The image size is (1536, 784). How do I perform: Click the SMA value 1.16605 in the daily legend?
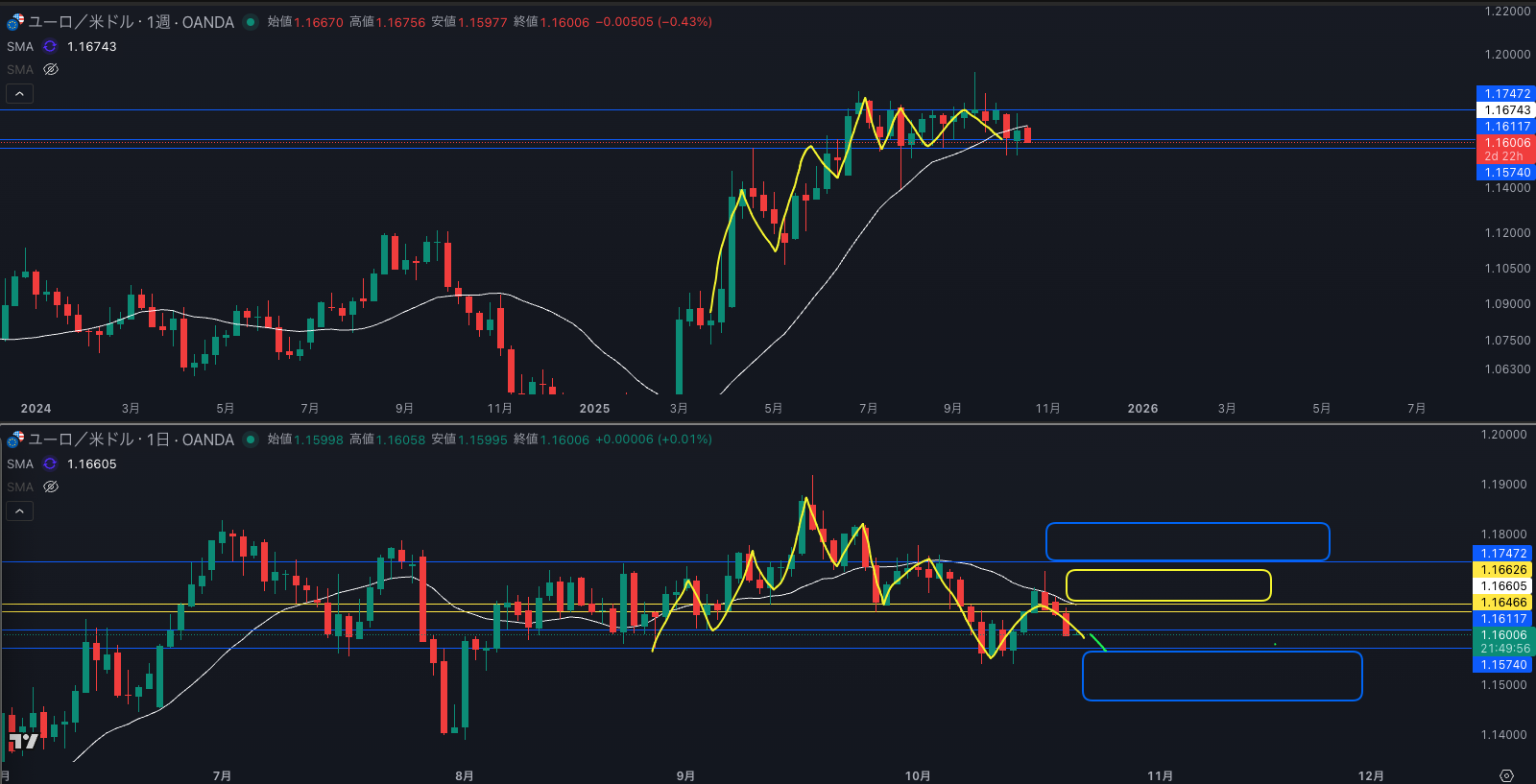tap(92, 463)
